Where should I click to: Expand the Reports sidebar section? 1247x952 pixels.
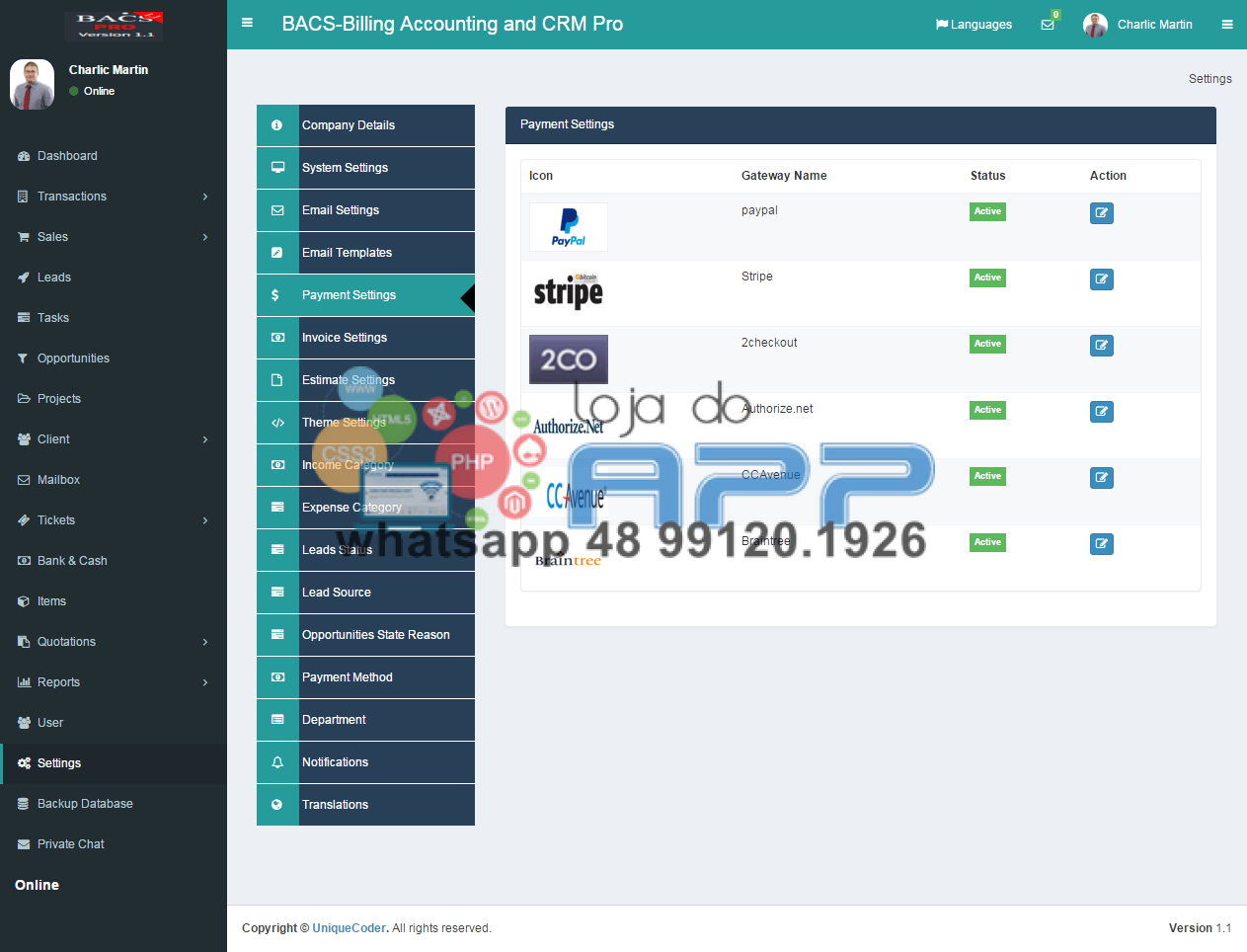(113, 682)
